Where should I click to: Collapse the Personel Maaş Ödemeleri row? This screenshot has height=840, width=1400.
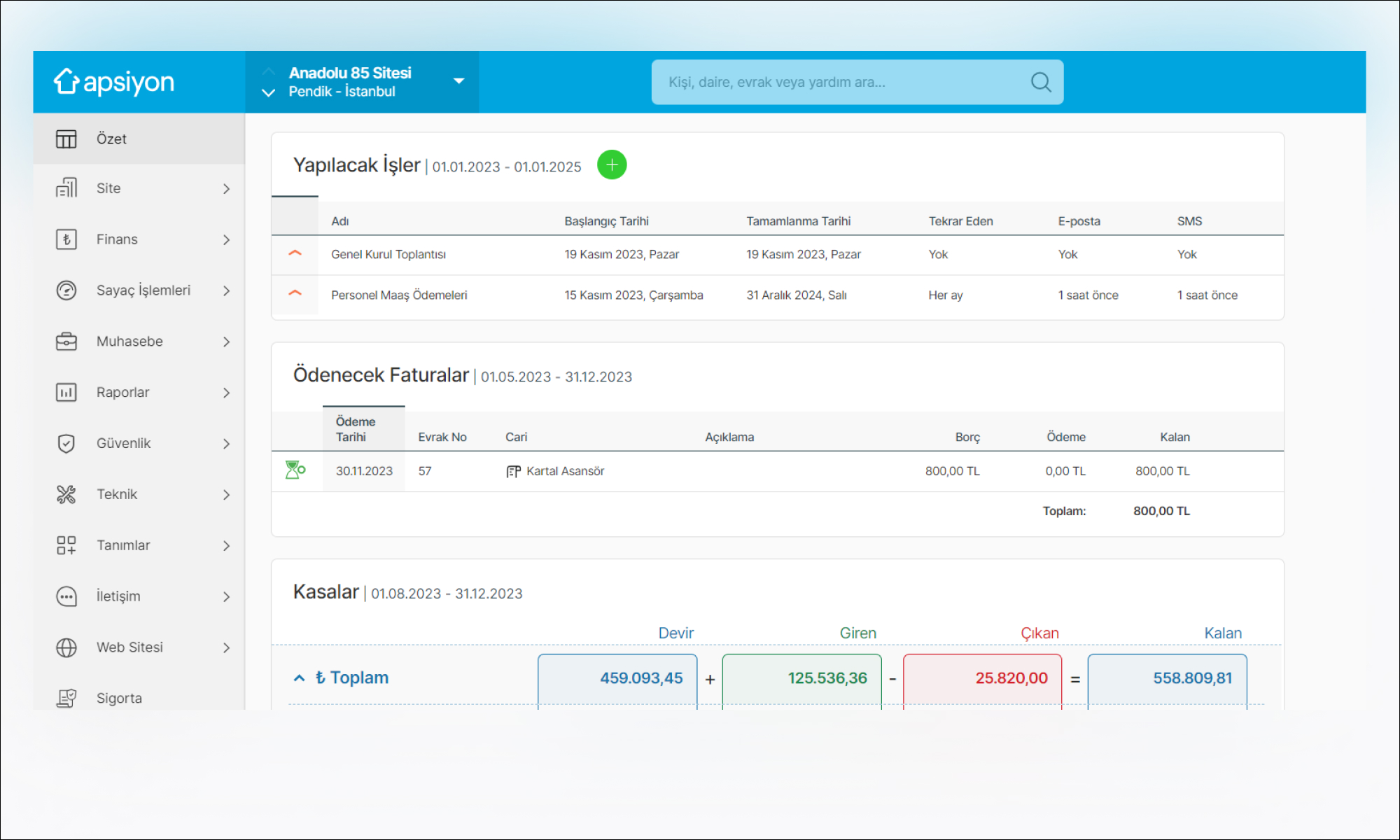(x=295, y=294)
